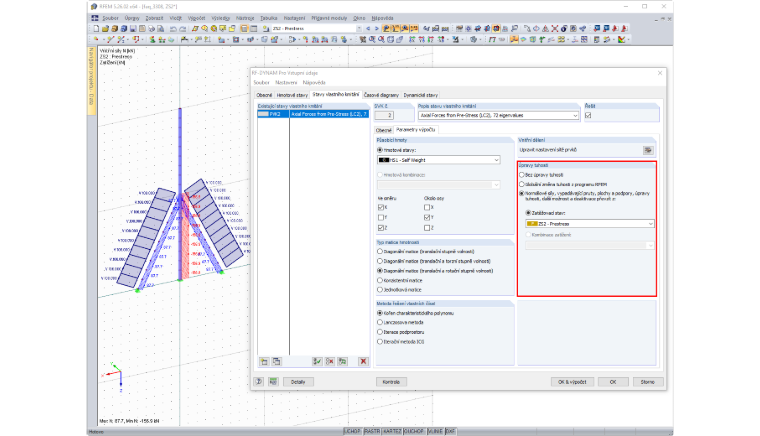Uncheck direction Z under Ve směru

380,228
